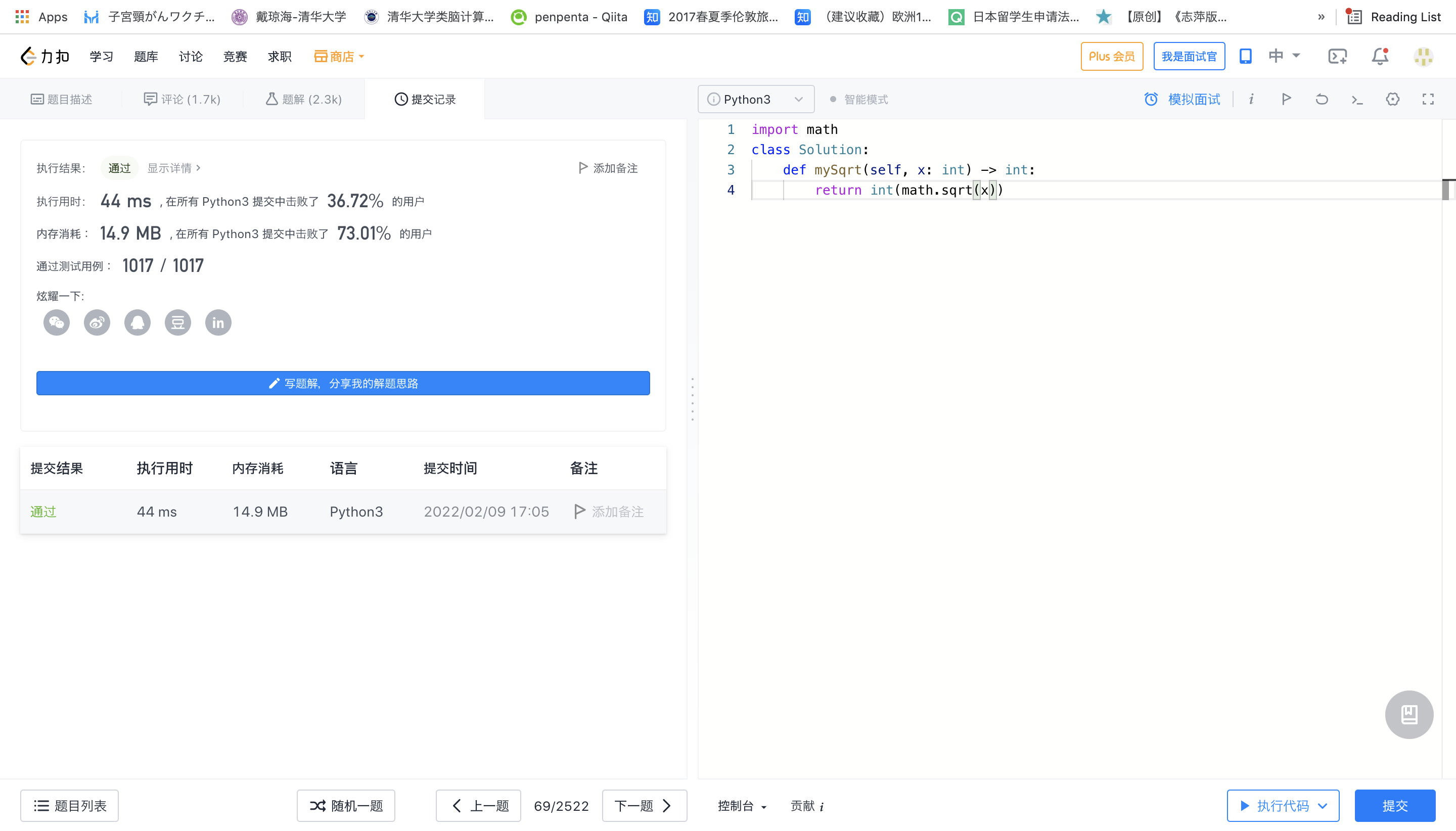
Task: Open the 竞赛 nav menu
Action: pos(235,57)
